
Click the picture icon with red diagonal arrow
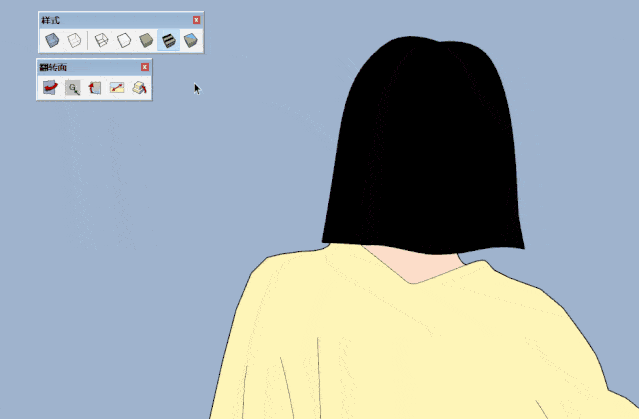tap(118, 88)
